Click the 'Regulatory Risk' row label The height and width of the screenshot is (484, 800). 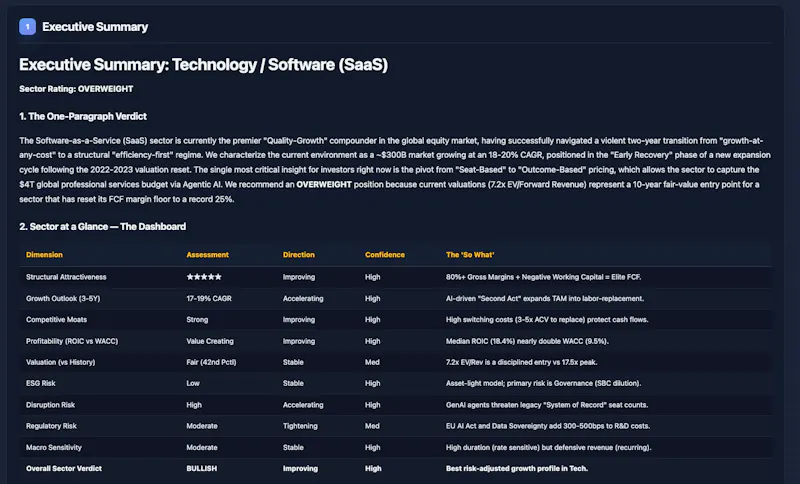[x=52, y=426]
